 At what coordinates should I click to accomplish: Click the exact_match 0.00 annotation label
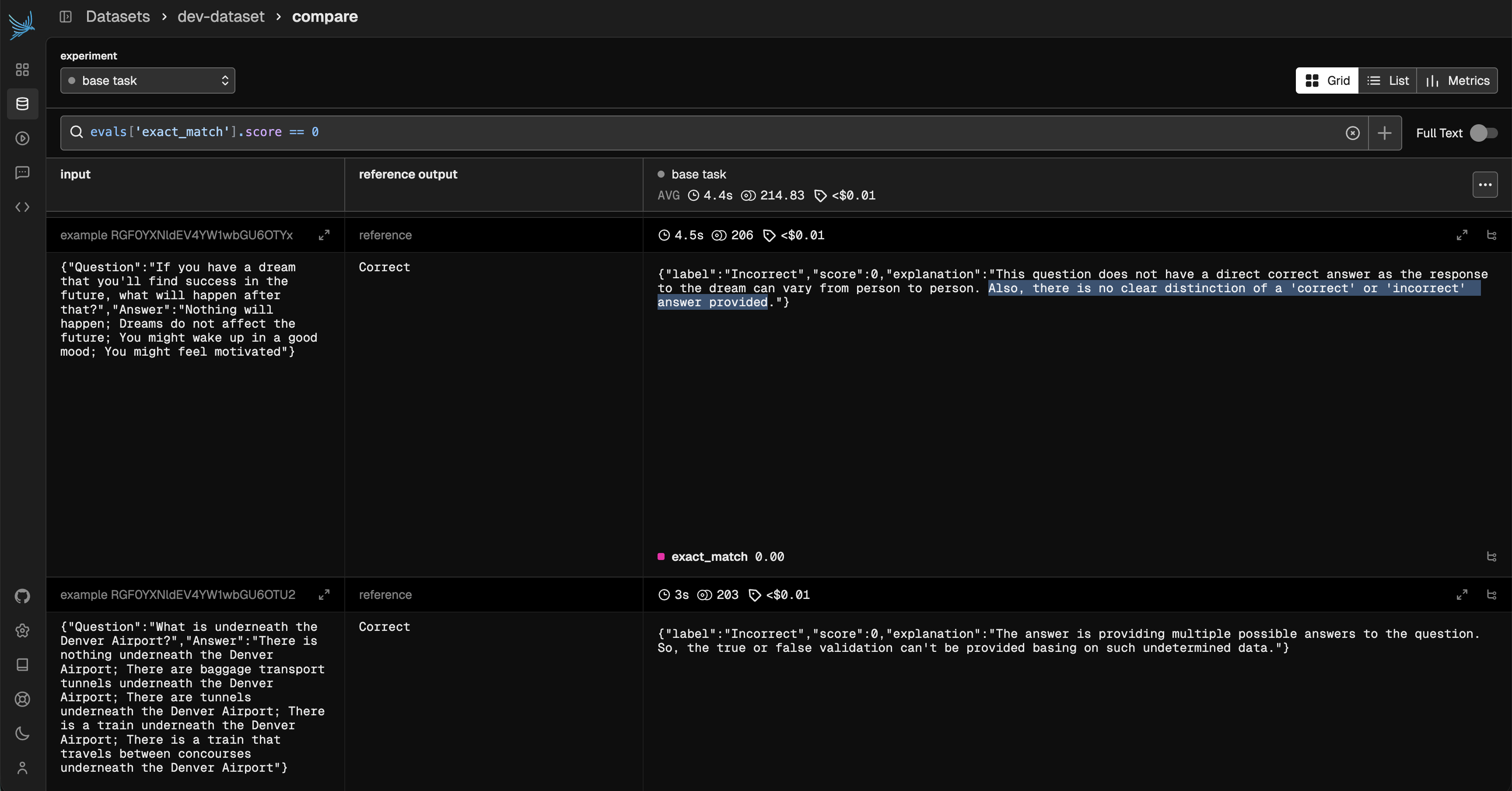(728, 557)
